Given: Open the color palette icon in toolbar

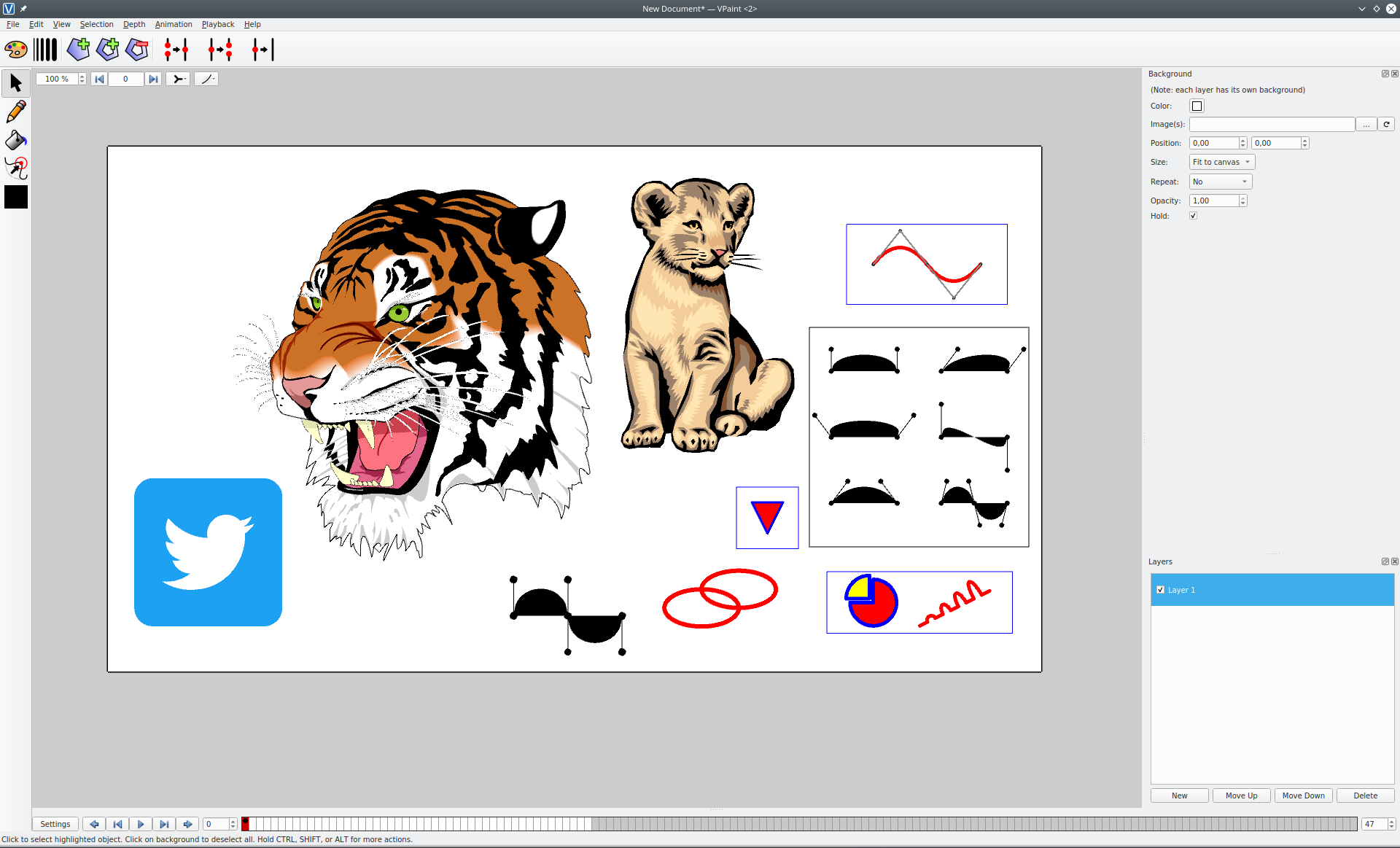Looking at the screenshot, I should coord(16,50).
